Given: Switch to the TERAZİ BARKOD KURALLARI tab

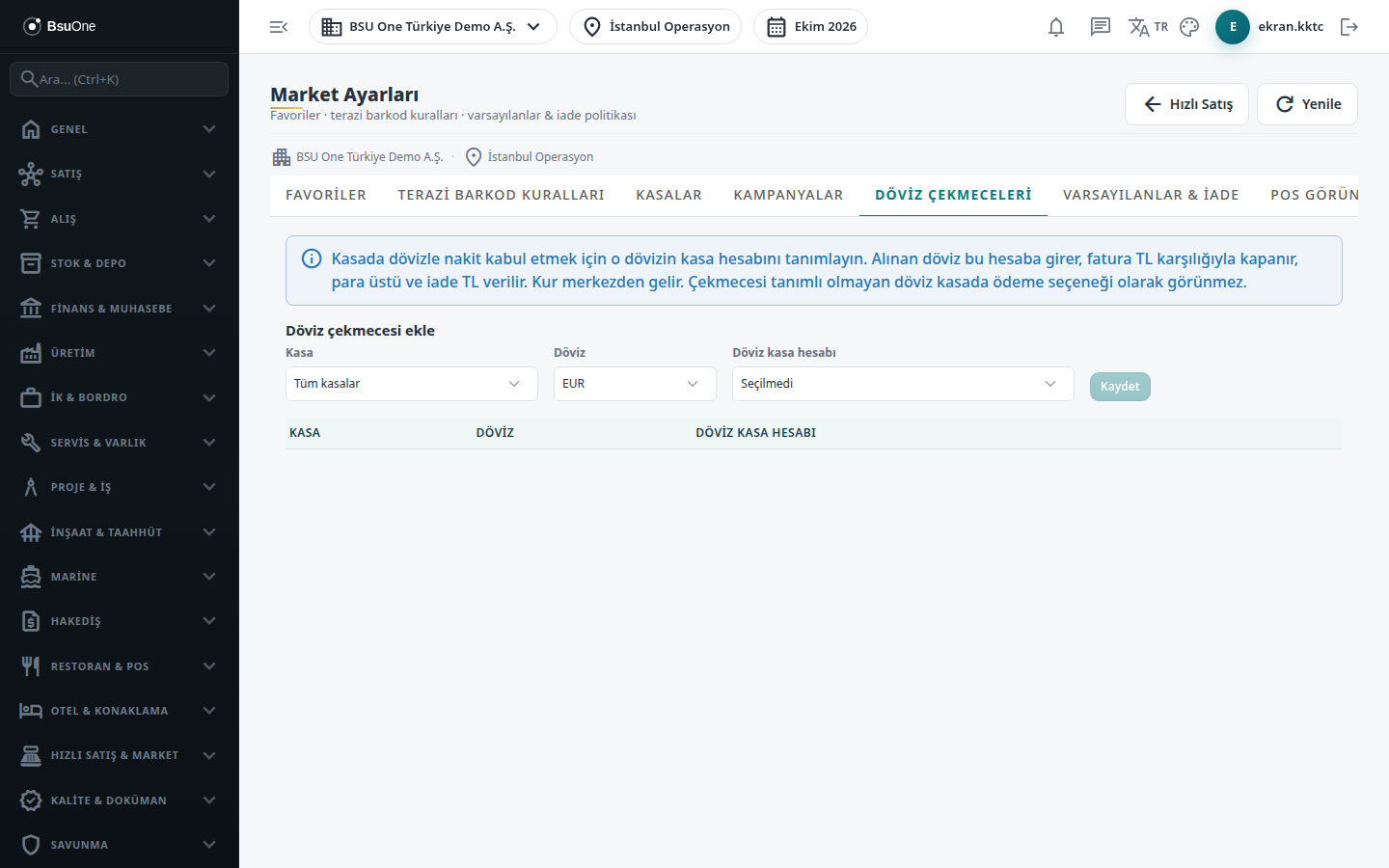Looking at the screenshot, I should 502,195.
